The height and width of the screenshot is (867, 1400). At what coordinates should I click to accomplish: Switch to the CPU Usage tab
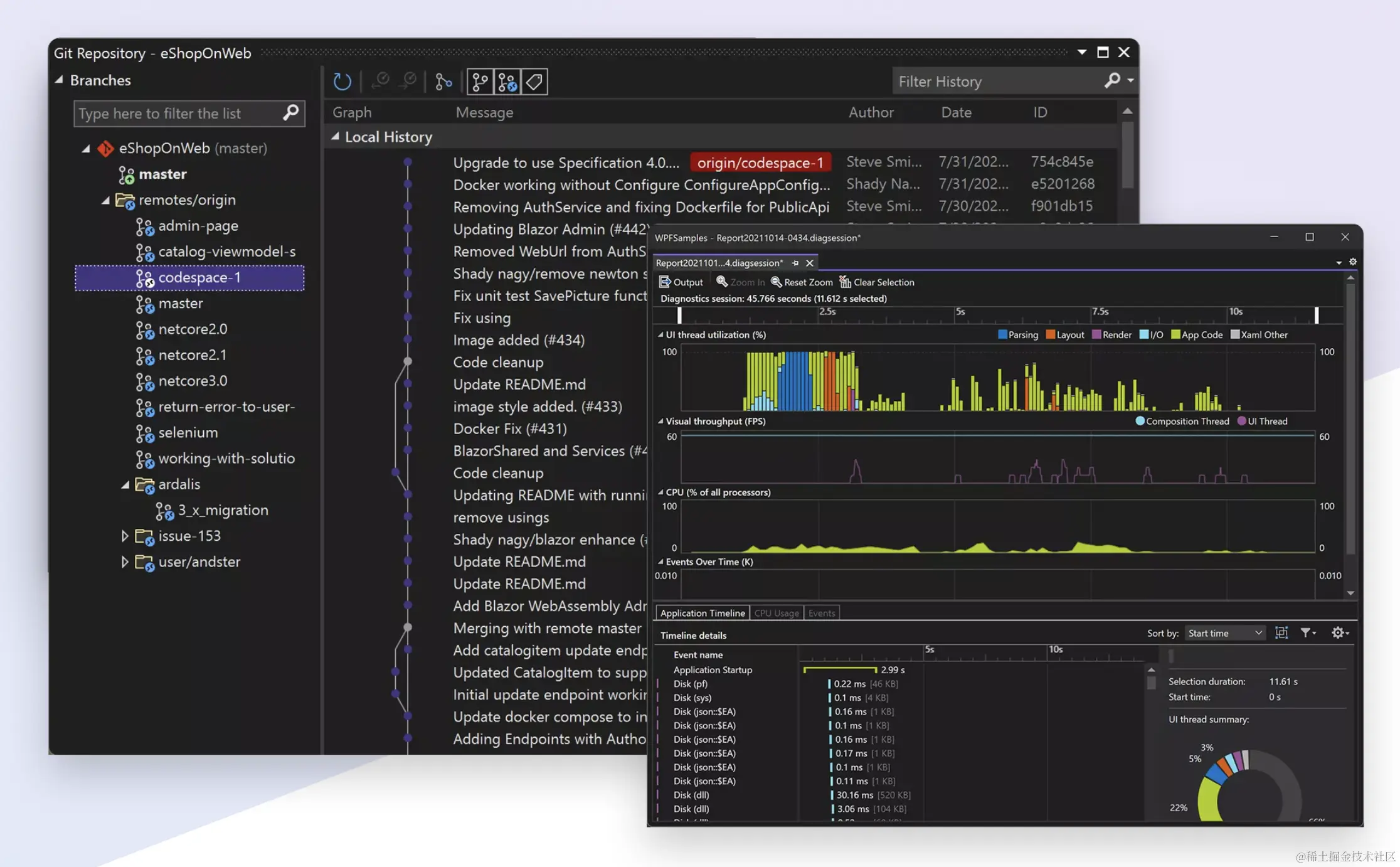(777, 613)
